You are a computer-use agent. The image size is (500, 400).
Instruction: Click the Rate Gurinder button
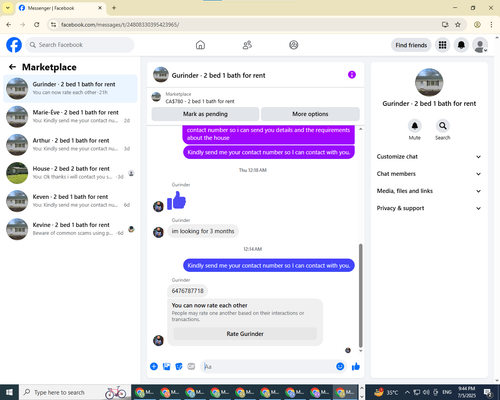pyautogui.click(x=245, y=334)
